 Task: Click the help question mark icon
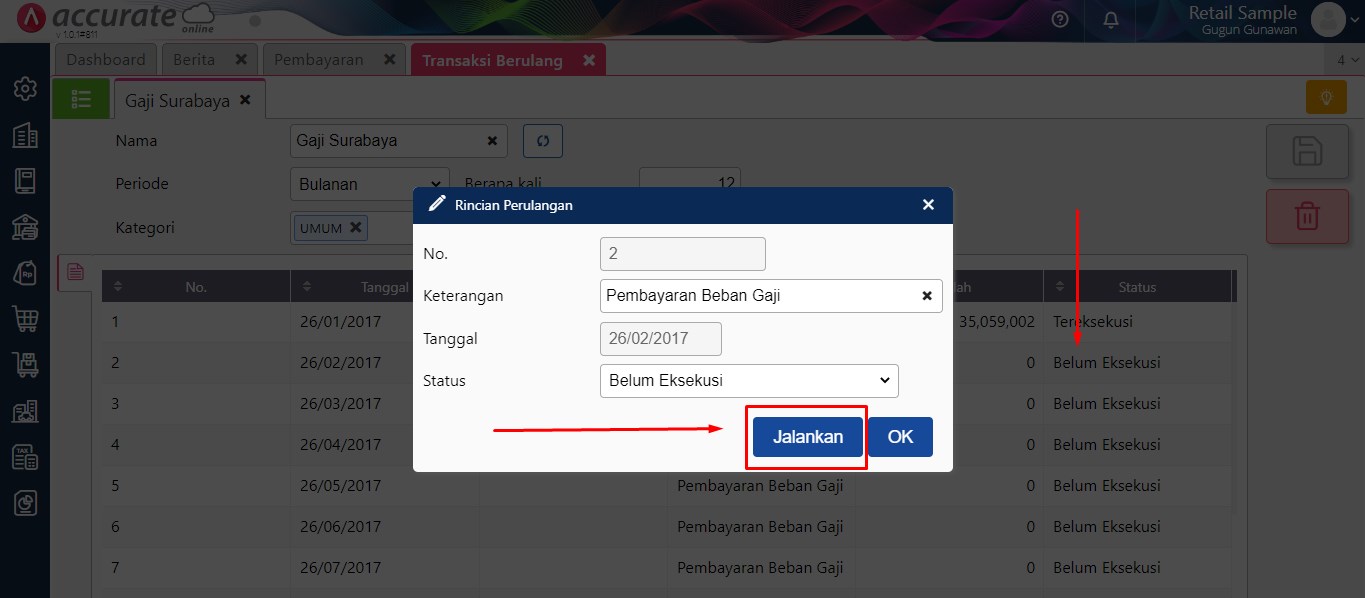point(1060,20)
